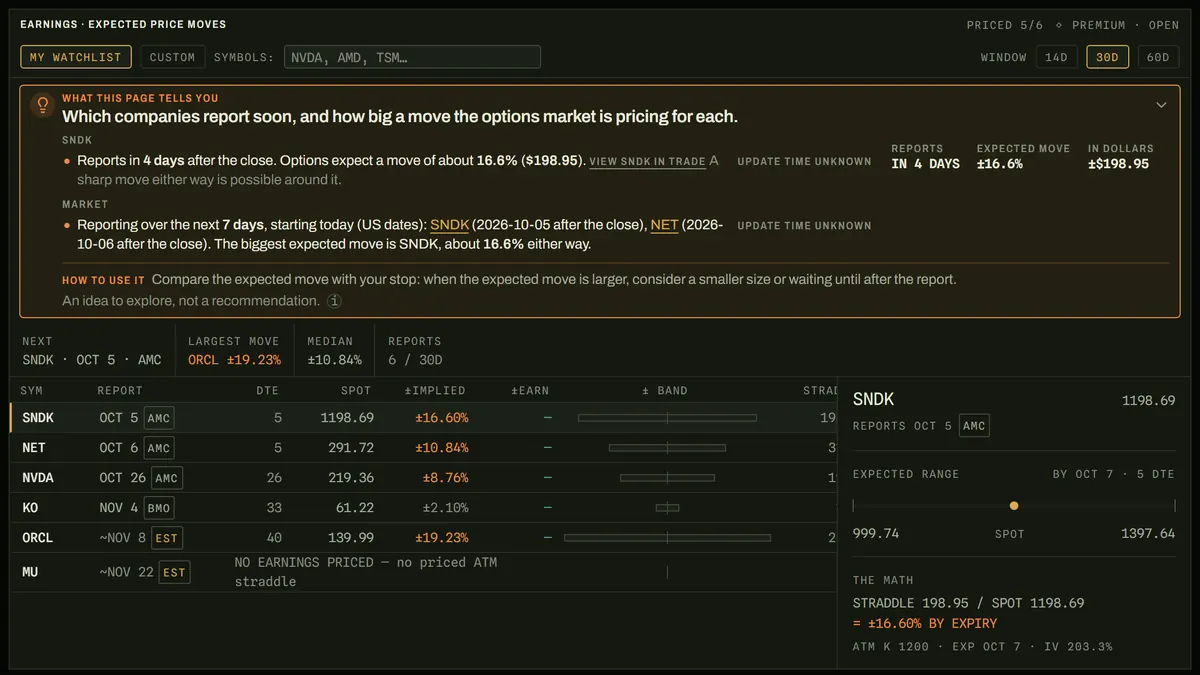Image resolution: width=1200 pixels, height=675 pixels.
Task: Click the ±$198.95 In Dollars value
Action: (x=1119, y=164)
